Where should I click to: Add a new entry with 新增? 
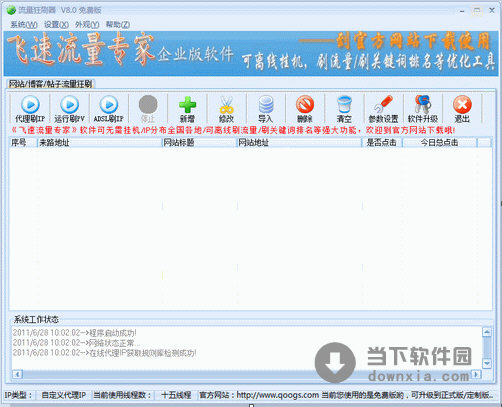tap(187, 109)
